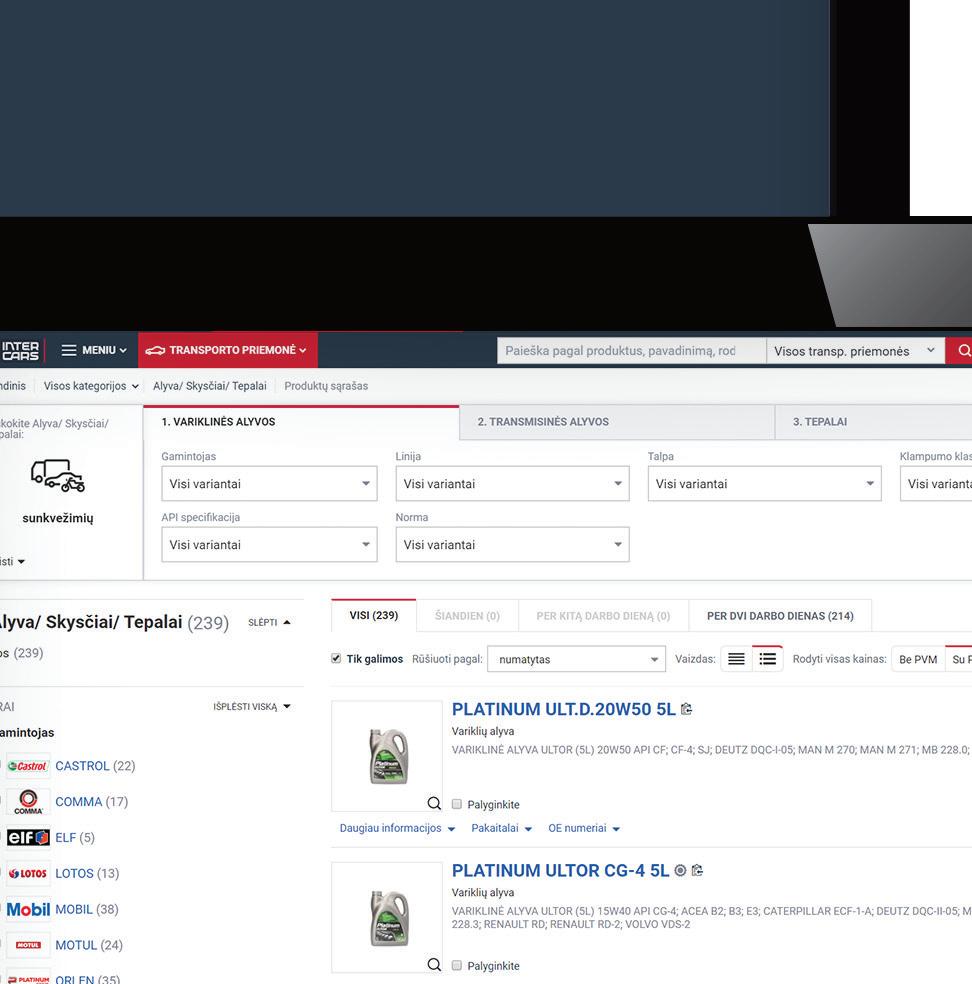Expand the Visos kategorijos breadcrumb dropdown
The image size is (972, 984).
point(91,386)
